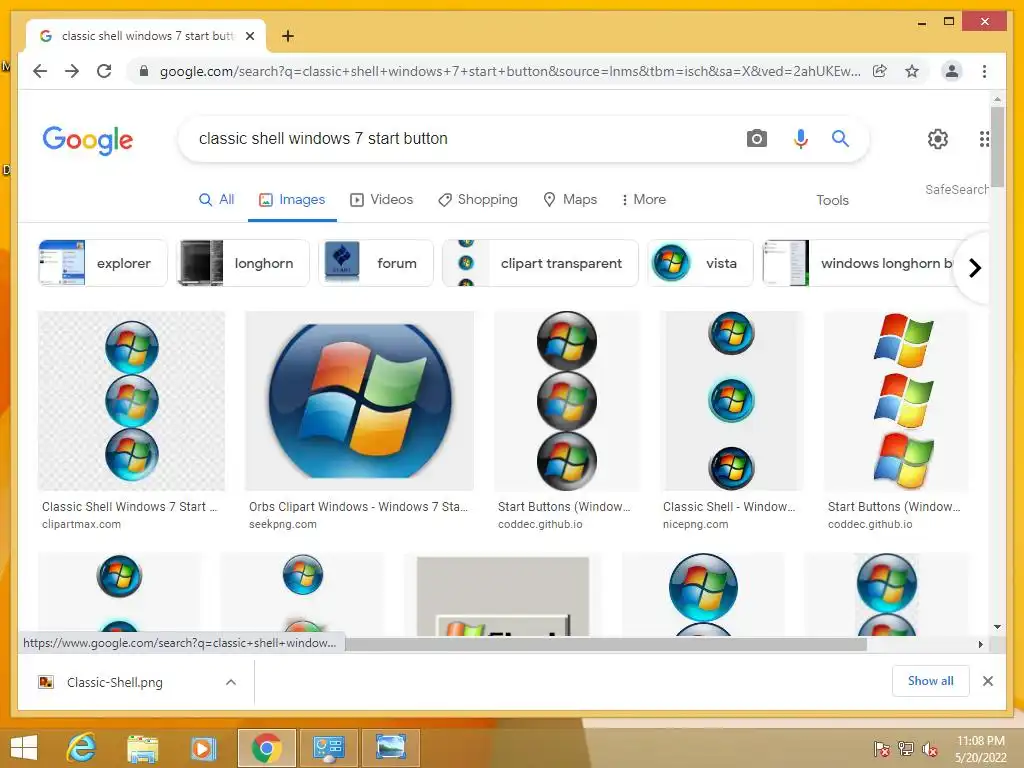Open File Explorer from taskbar
1024x768 pixels.
tap(142, 748)
